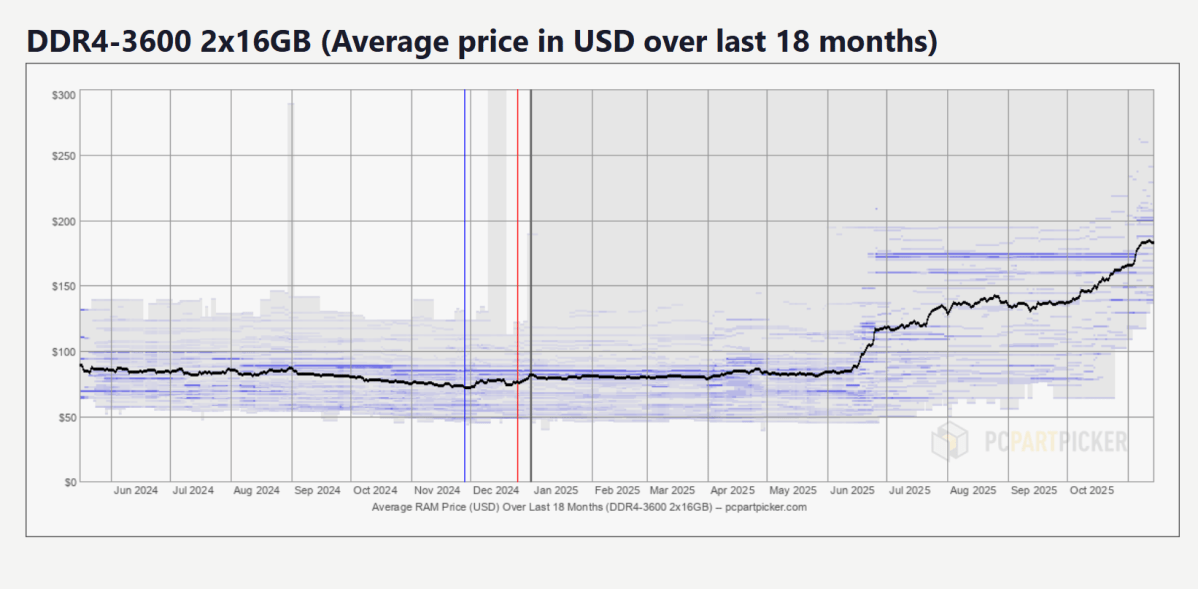Click the Jul 2025 x-axis label

point(912,491)
